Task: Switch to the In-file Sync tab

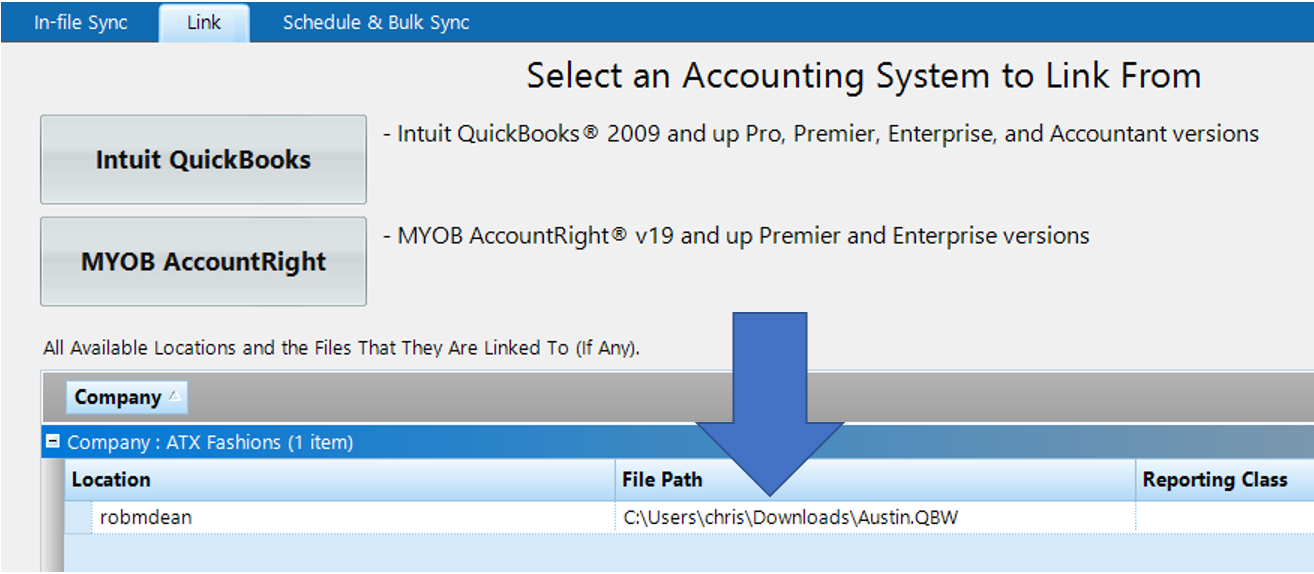Action: tap(80, 23)
